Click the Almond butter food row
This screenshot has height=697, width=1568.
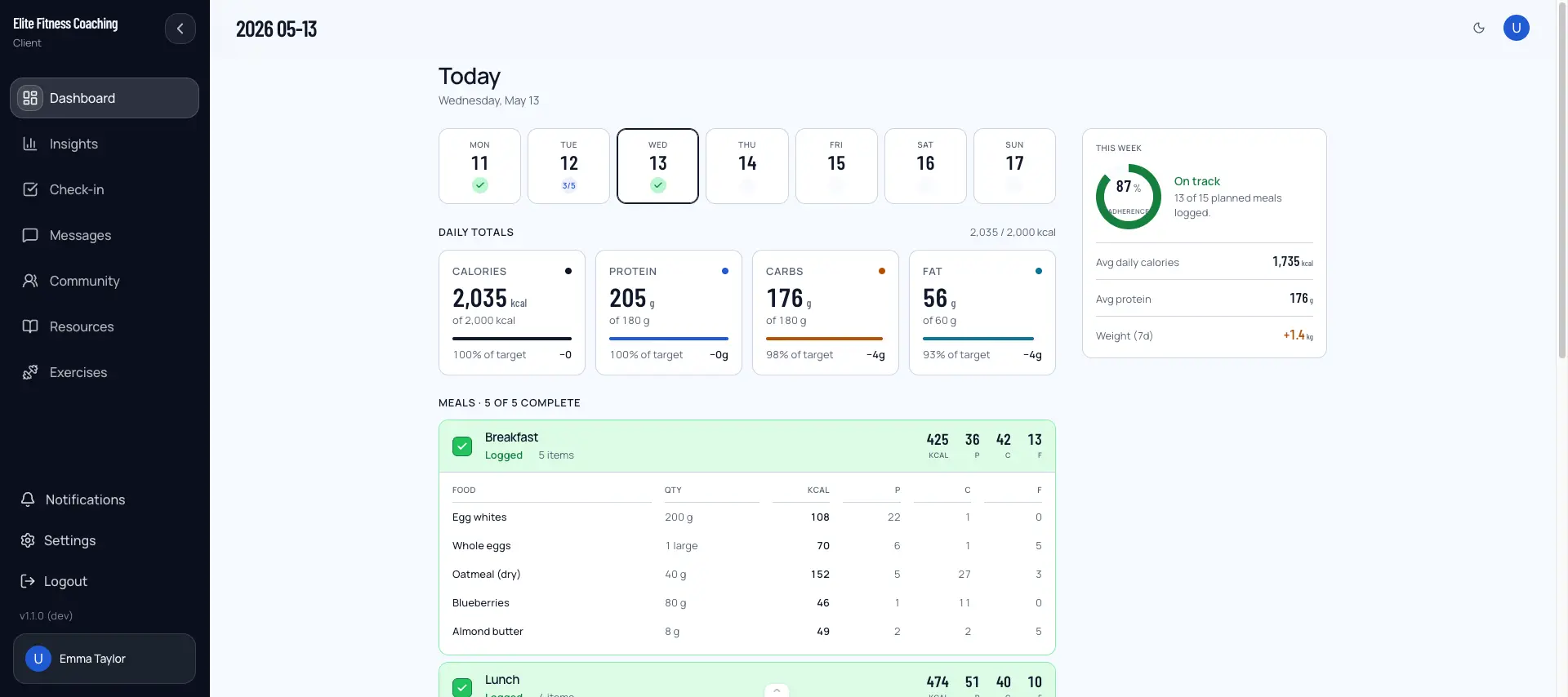coord(747,632)
